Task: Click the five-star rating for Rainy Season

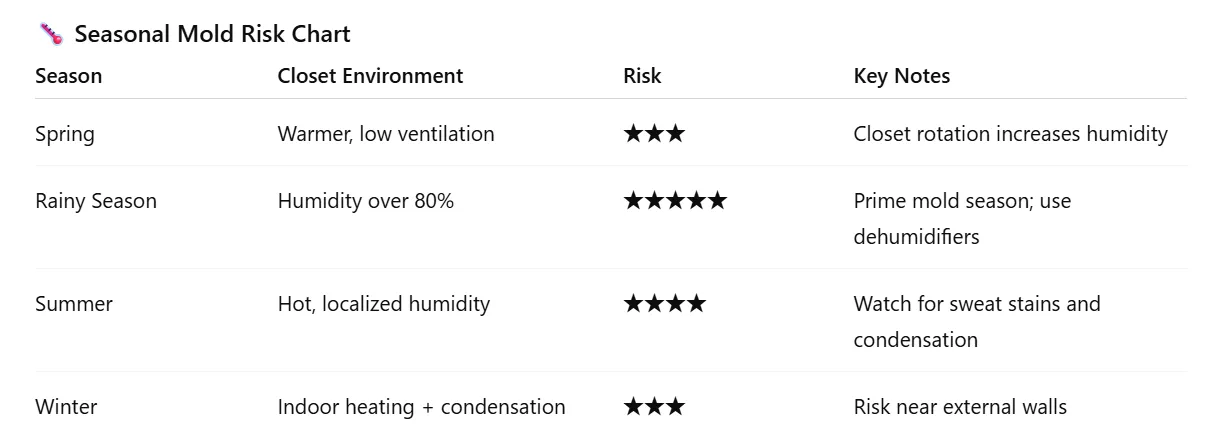Action: [675, 201]
